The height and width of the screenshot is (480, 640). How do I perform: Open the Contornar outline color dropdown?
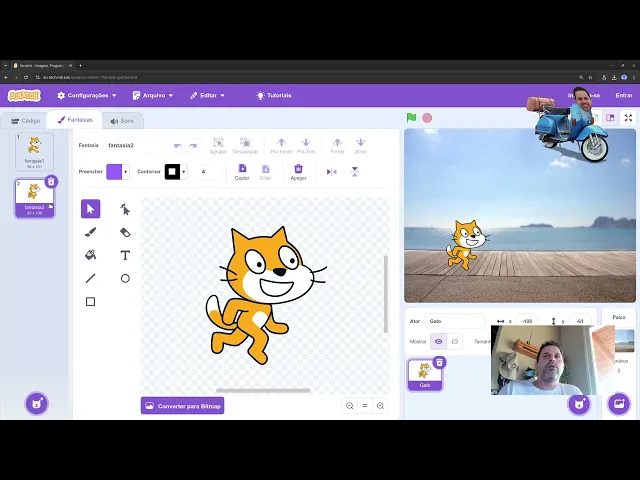(x=184, y=172)
